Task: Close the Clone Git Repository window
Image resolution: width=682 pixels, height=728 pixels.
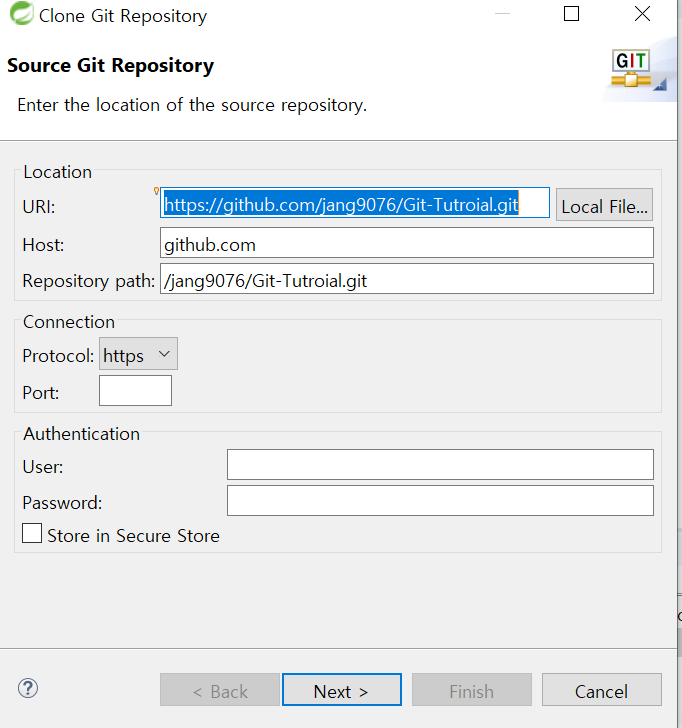Action: pyautogui.click(x=642, y=13)
